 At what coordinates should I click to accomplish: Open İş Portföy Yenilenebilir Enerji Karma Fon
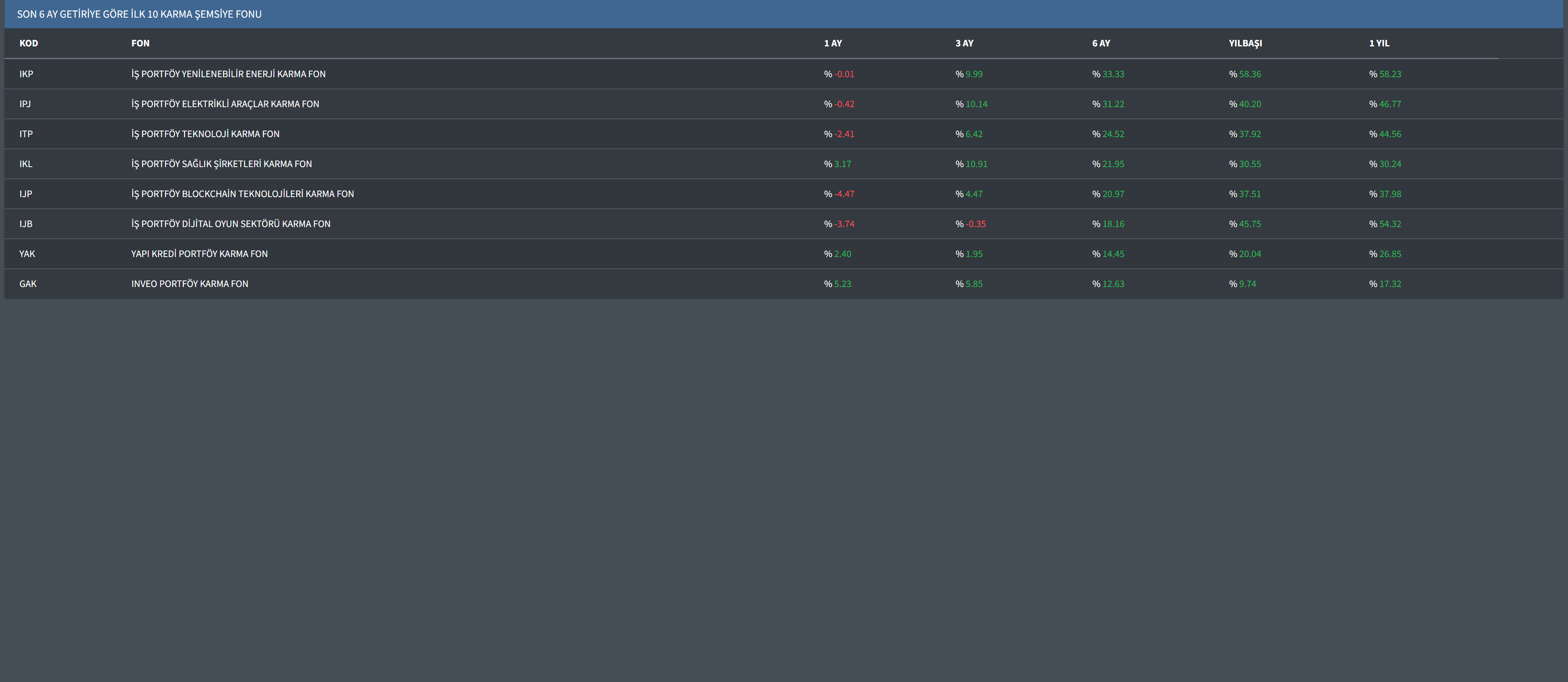[x=228, y=73]
